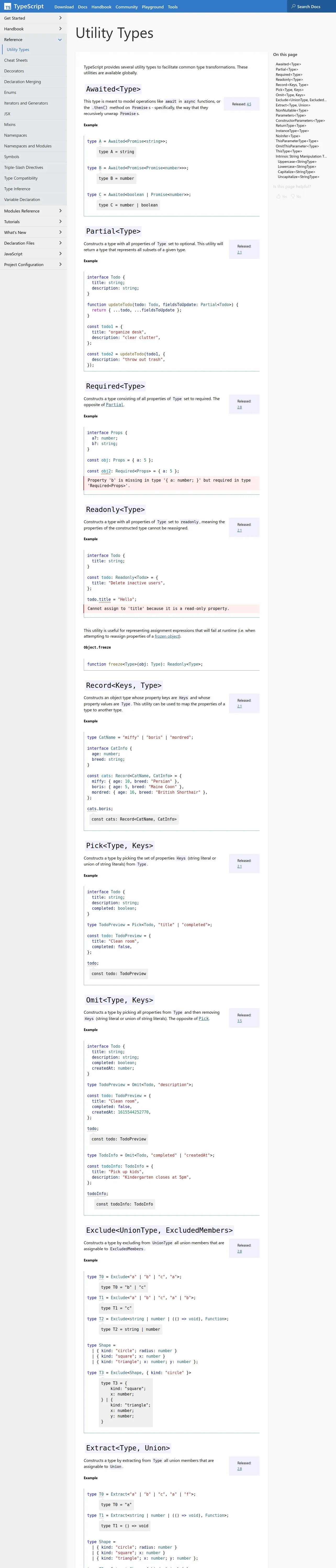Image resolution: width=336 pixels, height=1568 pixels.
Task: Jump to Record<Keys, Type> in outline
Action: coord(292,85)
